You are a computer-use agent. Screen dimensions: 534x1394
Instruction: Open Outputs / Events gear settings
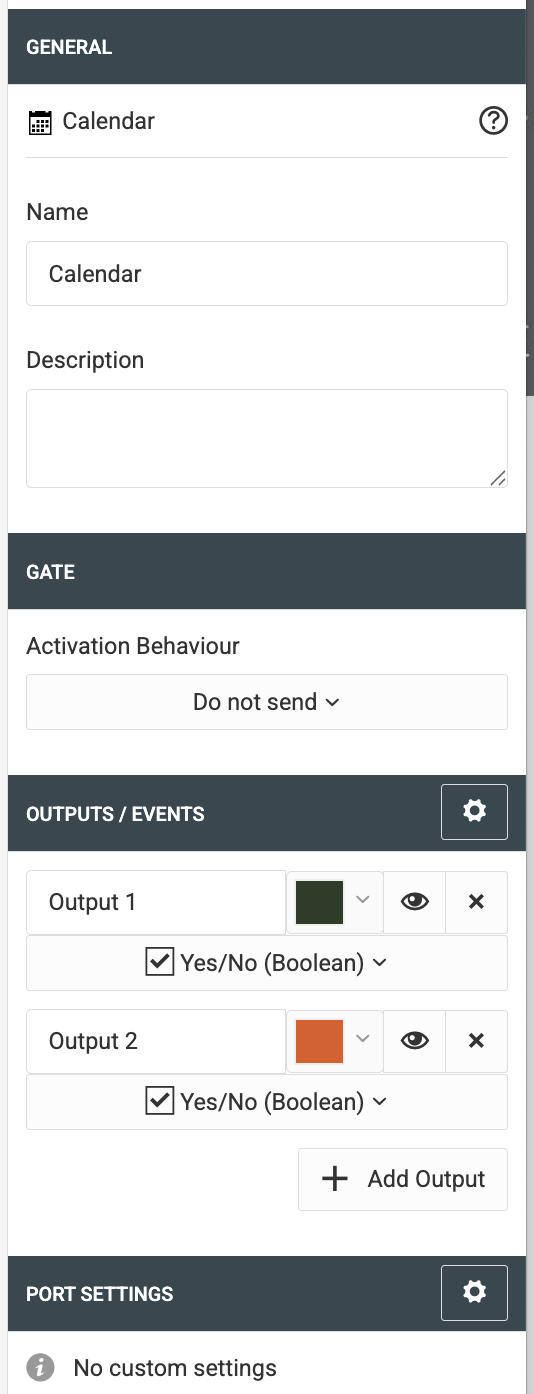tap(474, 811)
